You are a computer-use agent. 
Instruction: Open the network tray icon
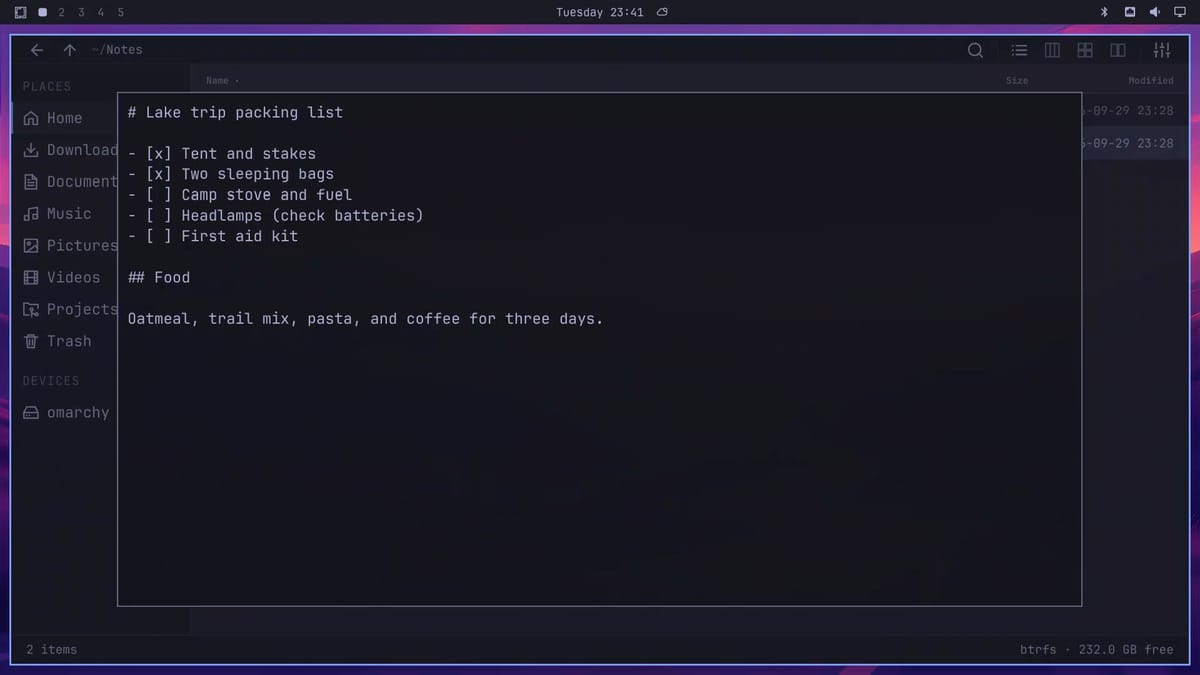(1130, 12)
